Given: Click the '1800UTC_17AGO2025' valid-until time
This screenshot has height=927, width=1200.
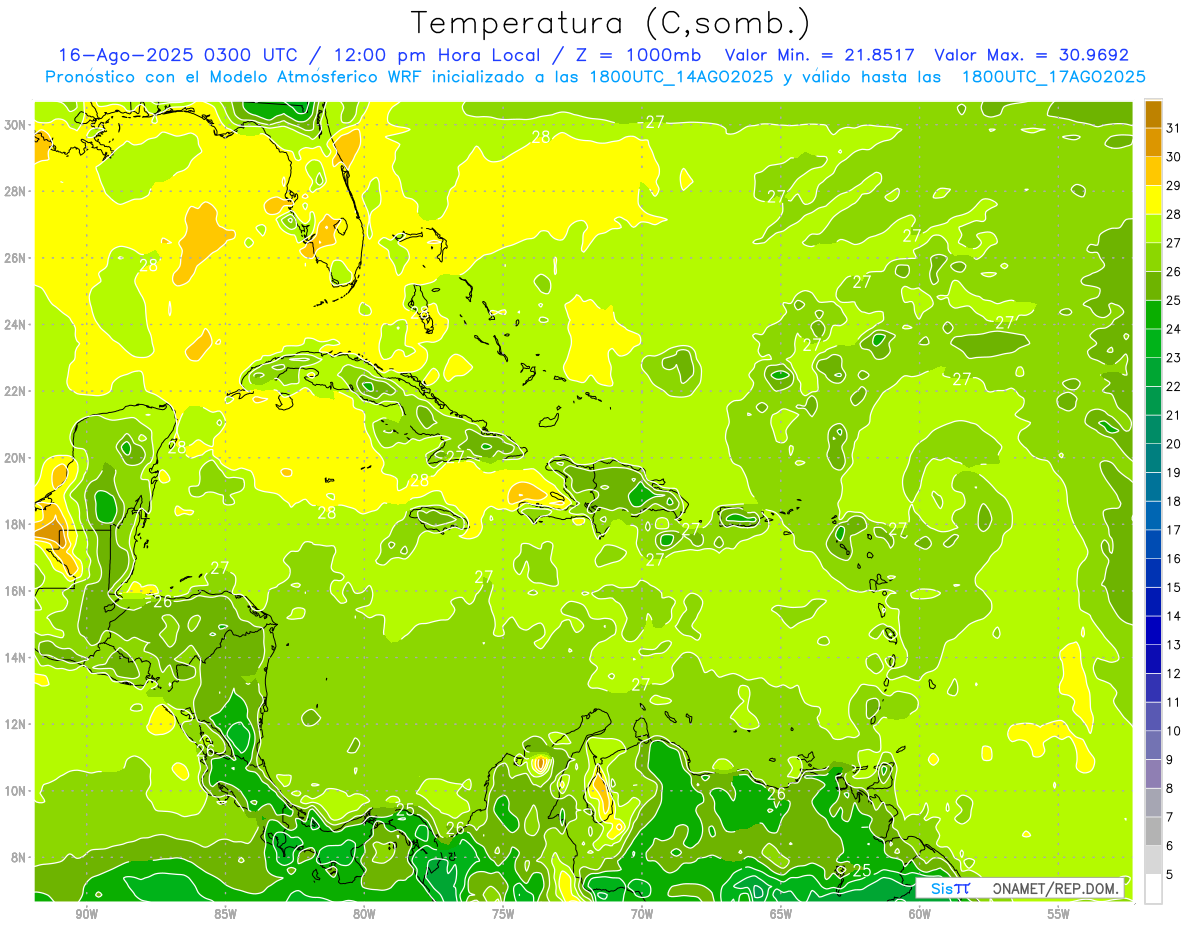Looking at the screenshot, I should coord(1053,77).
